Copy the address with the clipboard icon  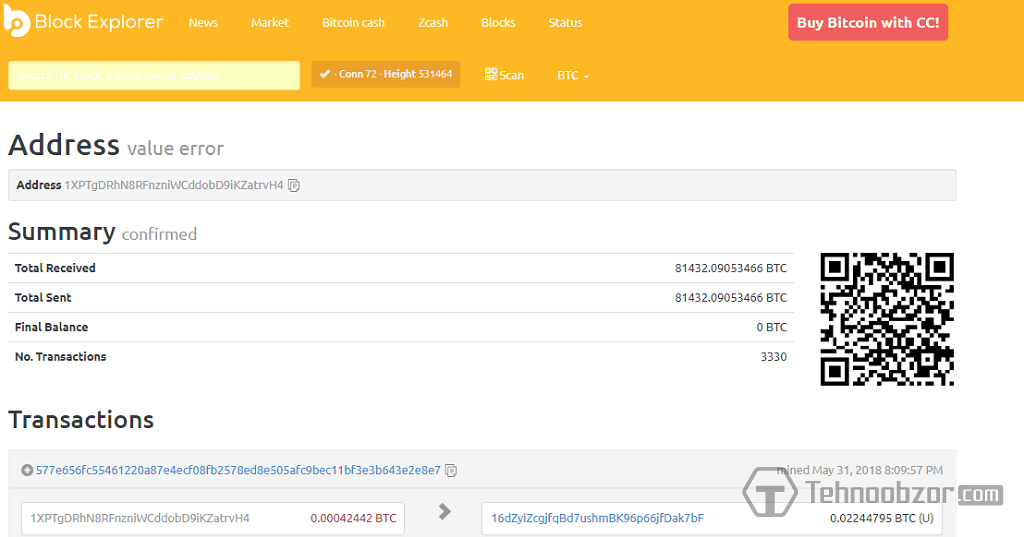[294, 186]
